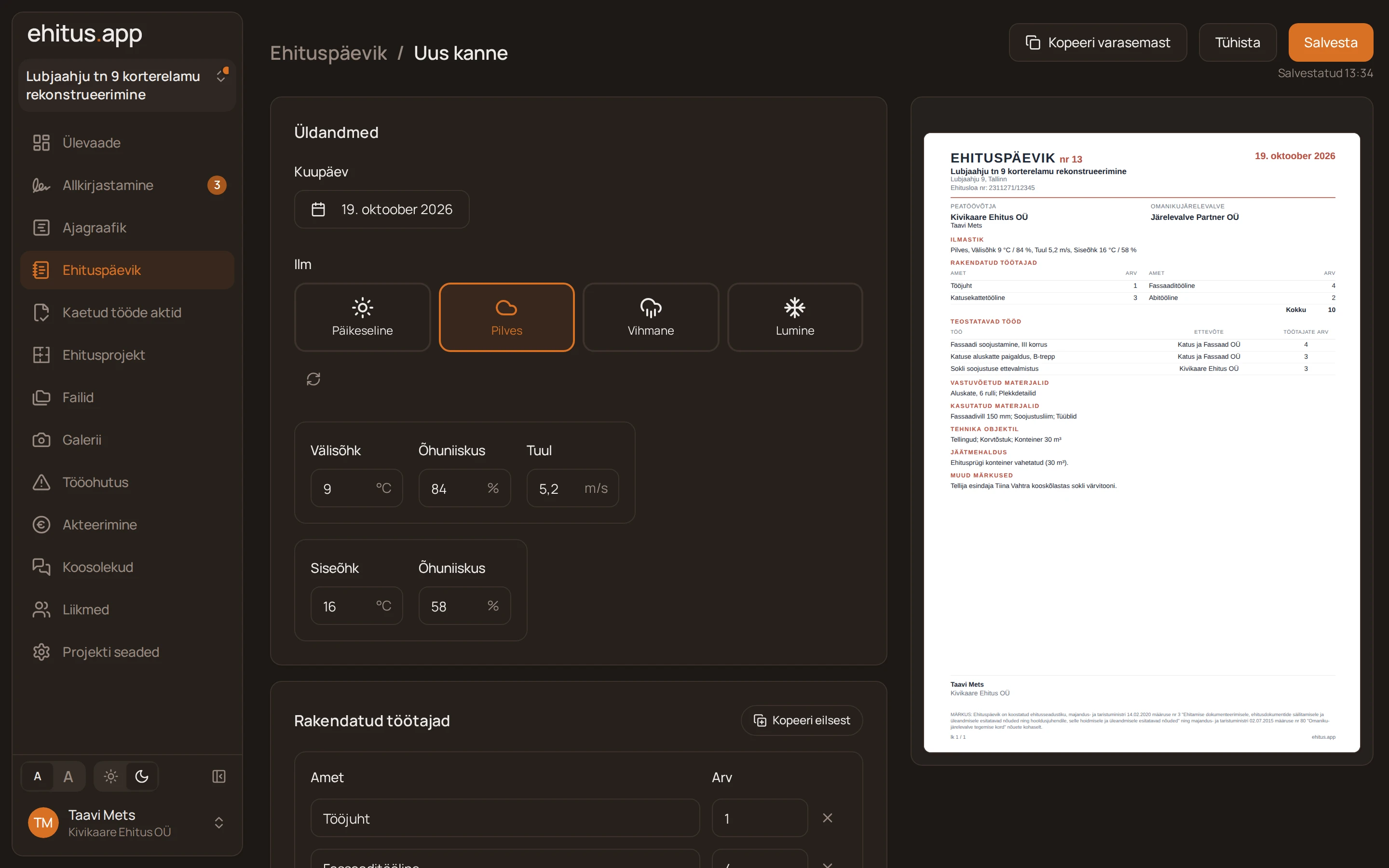Edit Välisõhk temperature field
The width and height of the screenshot is (1389, 868).
[x=356, y=488]
